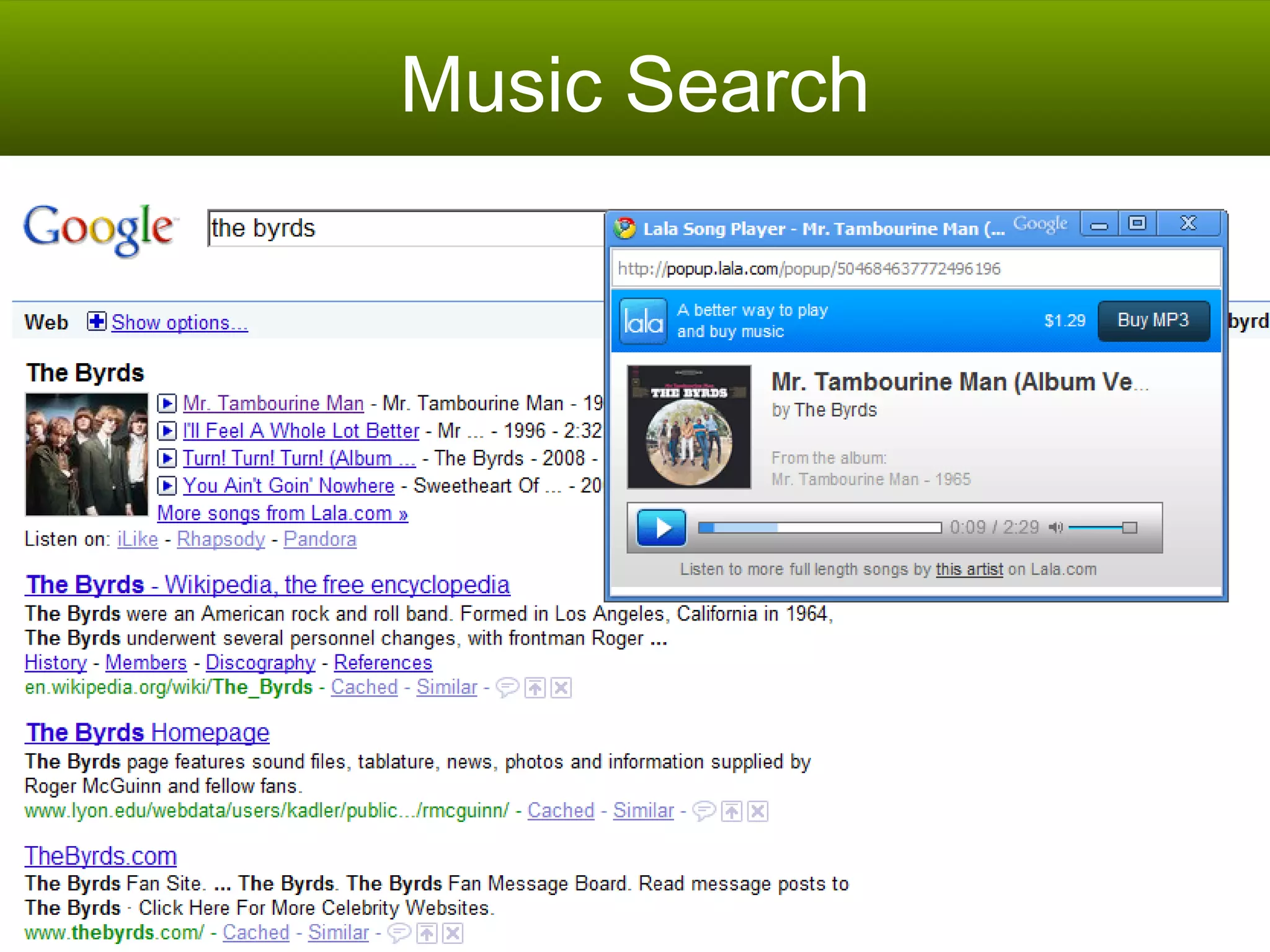
Task: Close the Lala Song Player window
Action: coord(1188,224)
